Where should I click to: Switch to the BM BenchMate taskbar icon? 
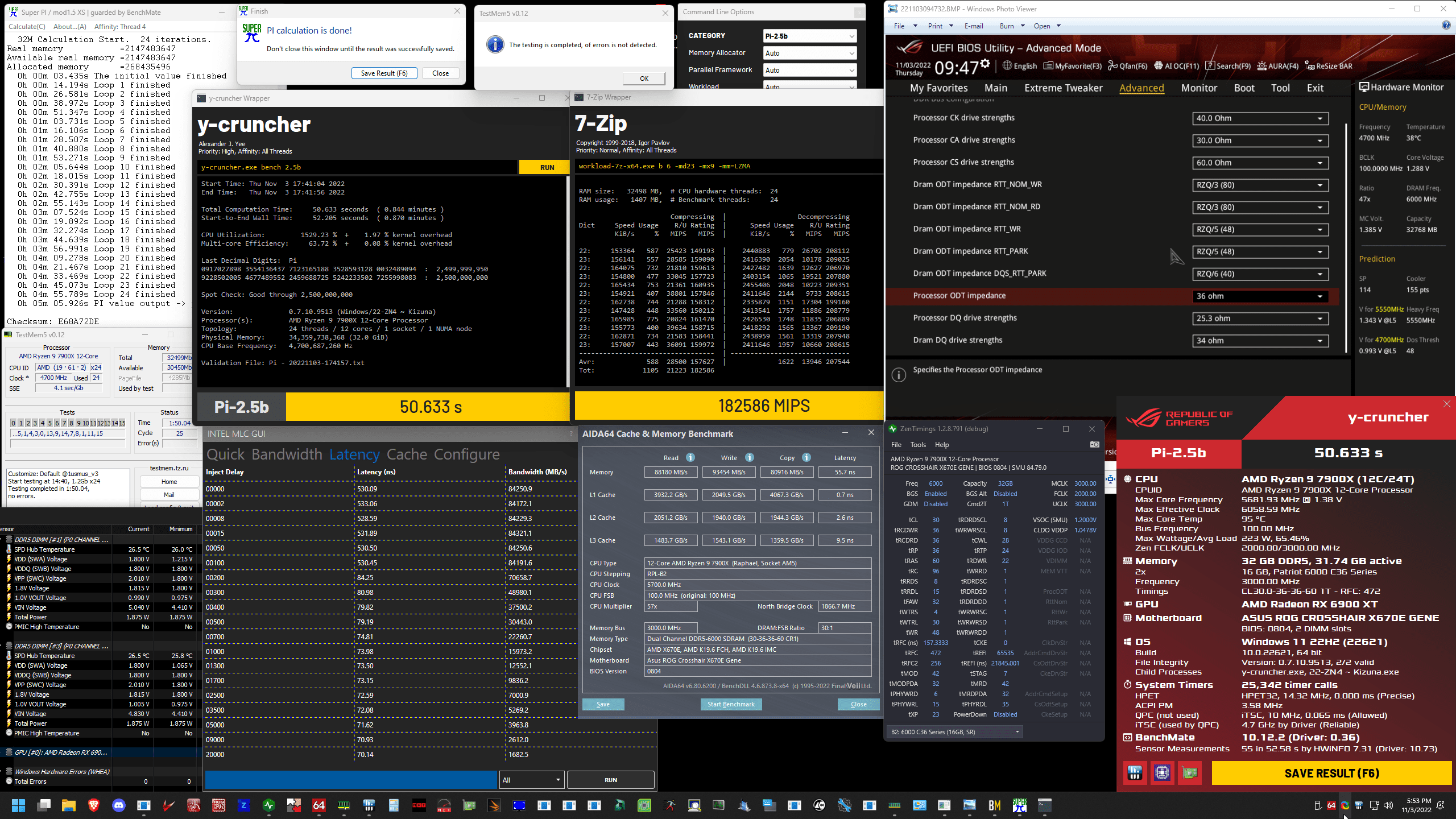coord(995,805)
